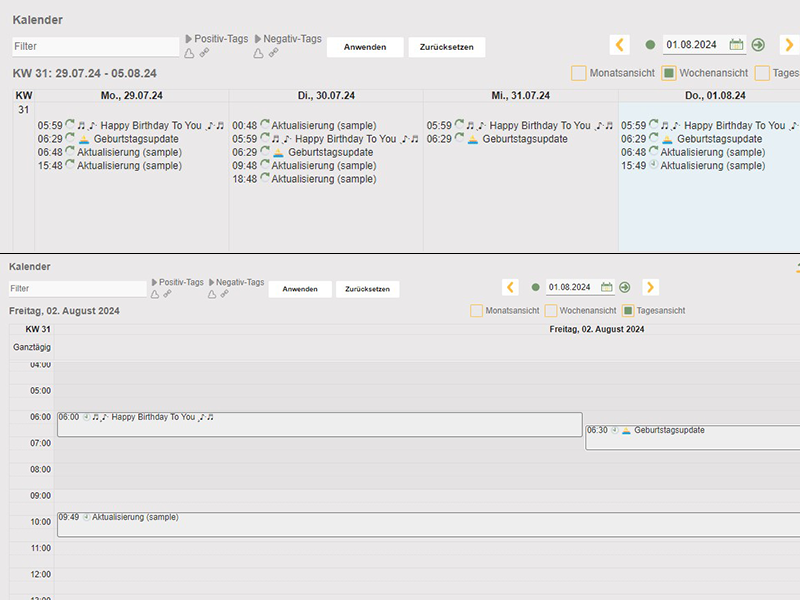The height and width of the screenshot is (600, 800).
Task: Click green today dot in week-view panel
Action: pos(650,45)
